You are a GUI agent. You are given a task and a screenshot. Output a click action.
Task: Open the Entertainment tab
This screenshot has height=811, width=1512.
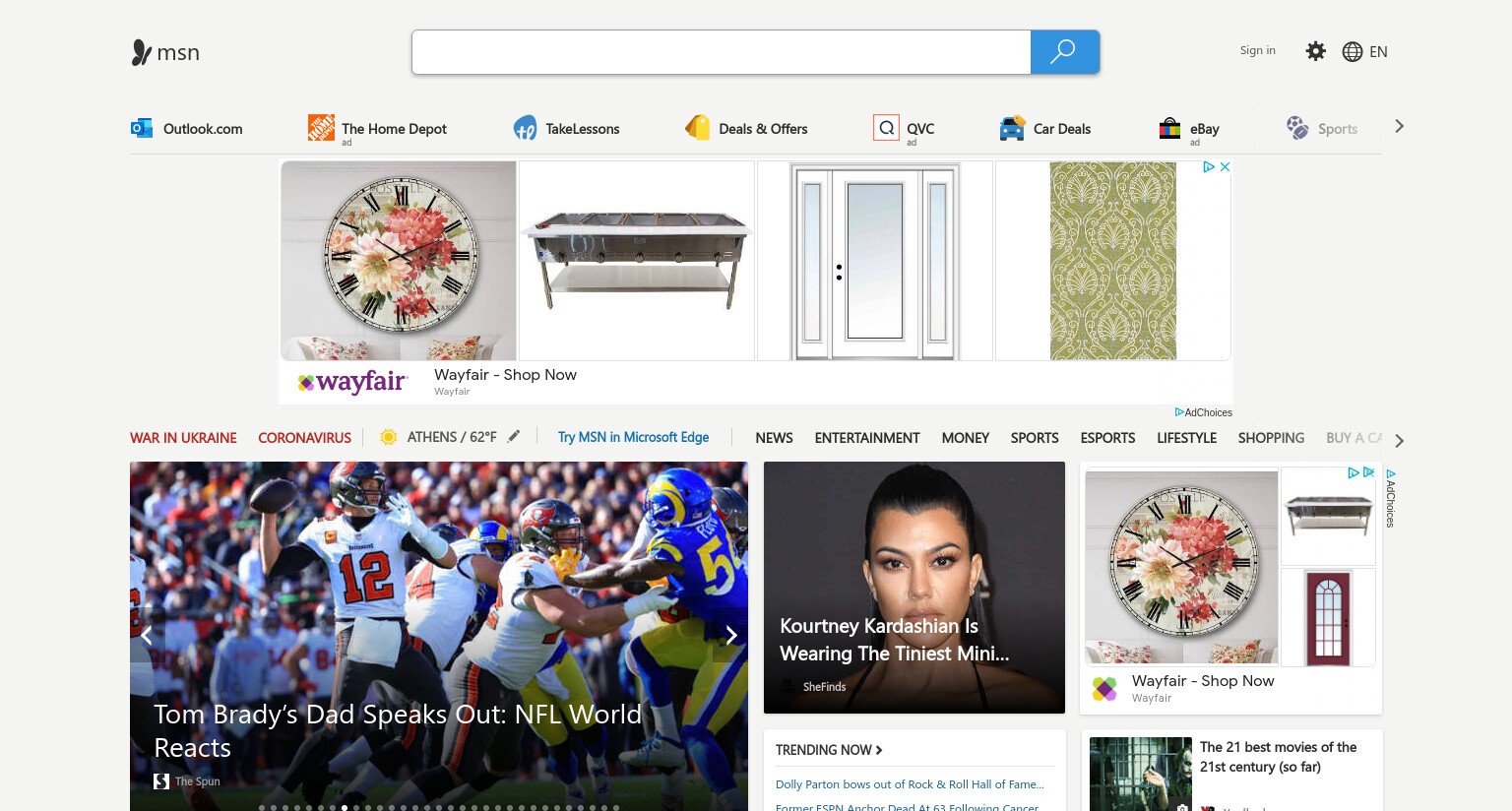[x=867, y=438]
